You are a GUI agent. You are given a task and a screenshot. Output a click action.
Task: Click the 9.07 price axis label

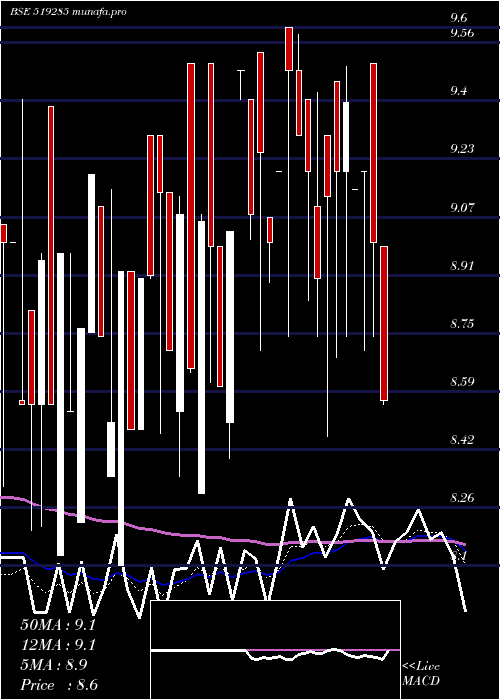(x=462, y=208)
